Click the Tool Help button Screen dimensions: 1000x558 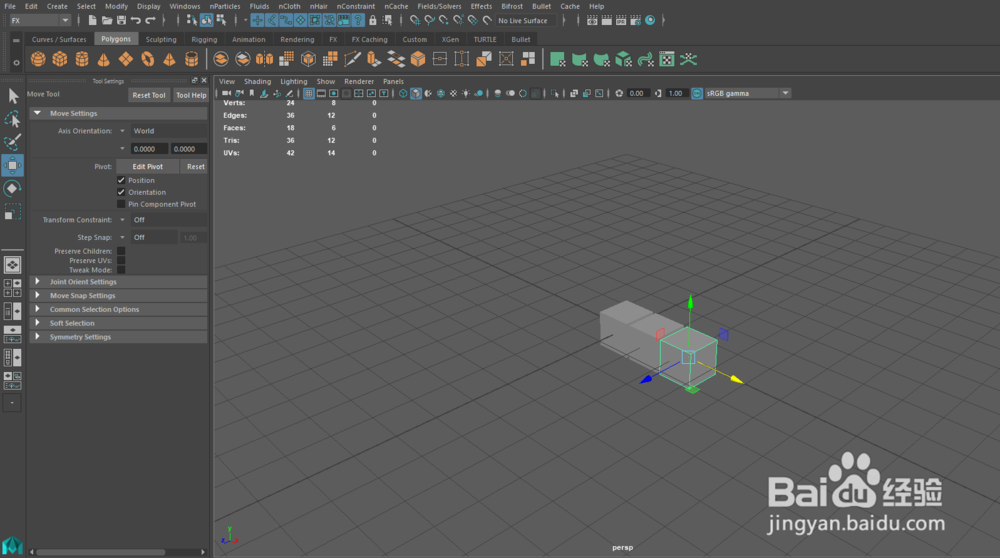pyautogui.click(x=191, y=95)
